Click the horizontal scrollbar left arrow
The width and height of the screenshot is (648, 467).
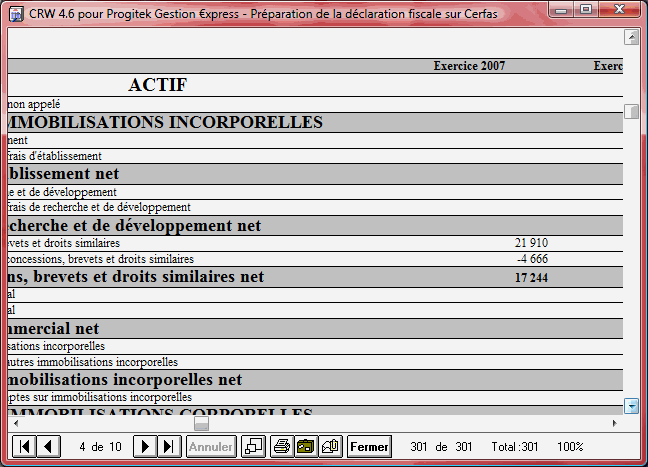[14, 424]
